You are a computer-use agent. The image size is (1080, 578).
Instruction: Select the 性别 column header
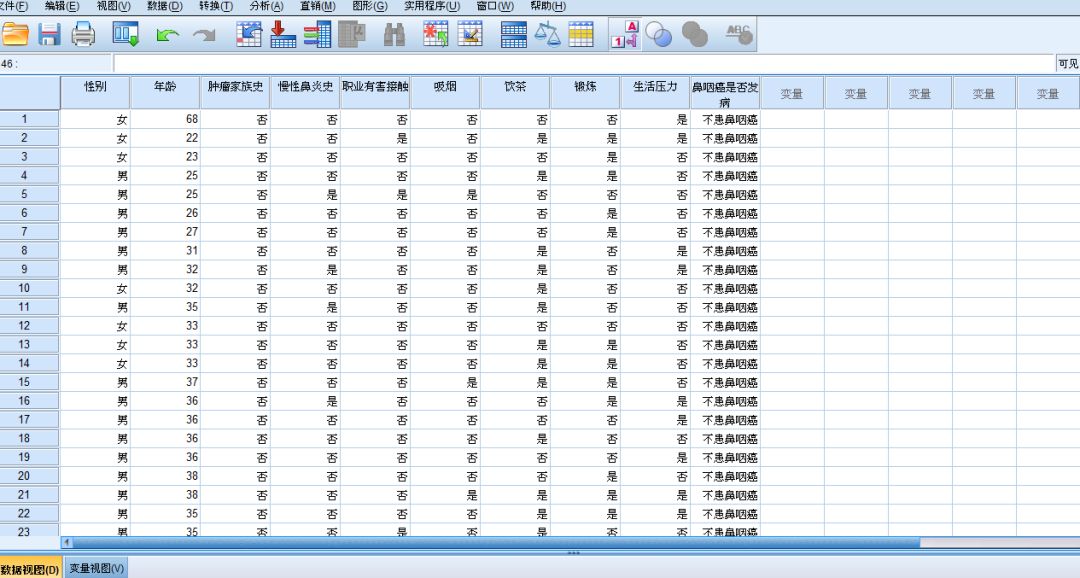click(95, 92)
